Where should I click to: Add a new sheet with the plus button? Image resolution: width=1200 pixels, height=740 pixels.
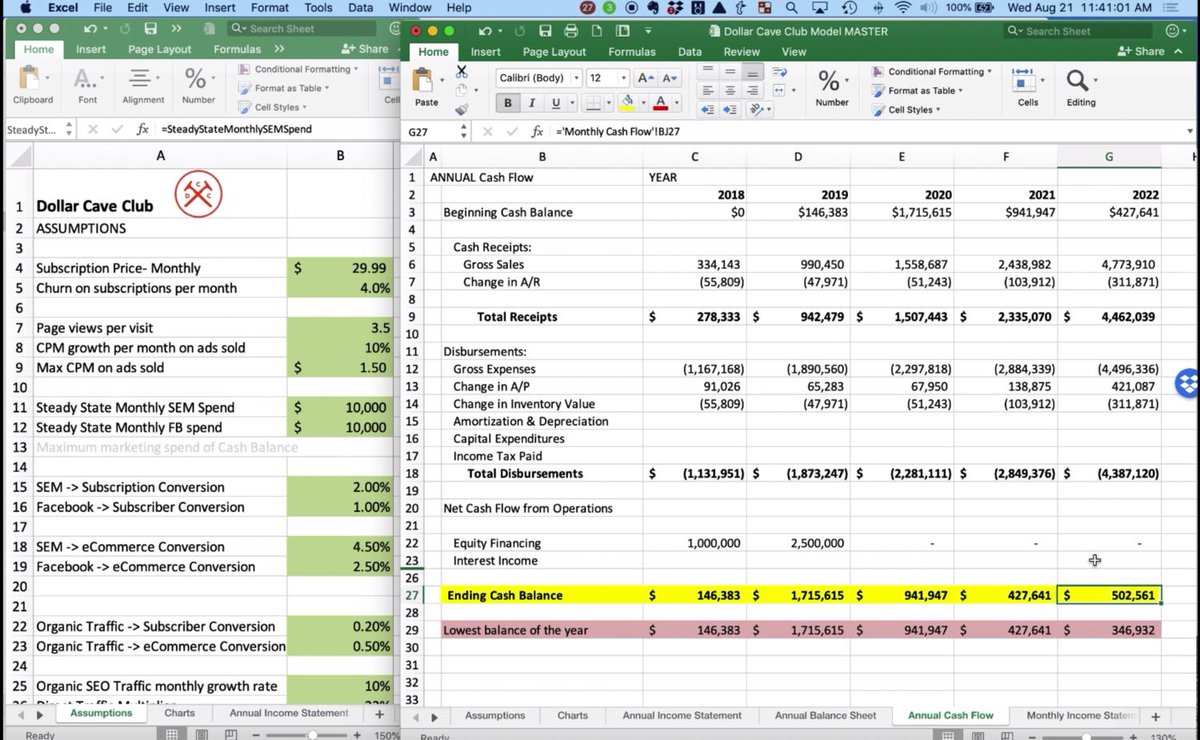[1155, 717]
